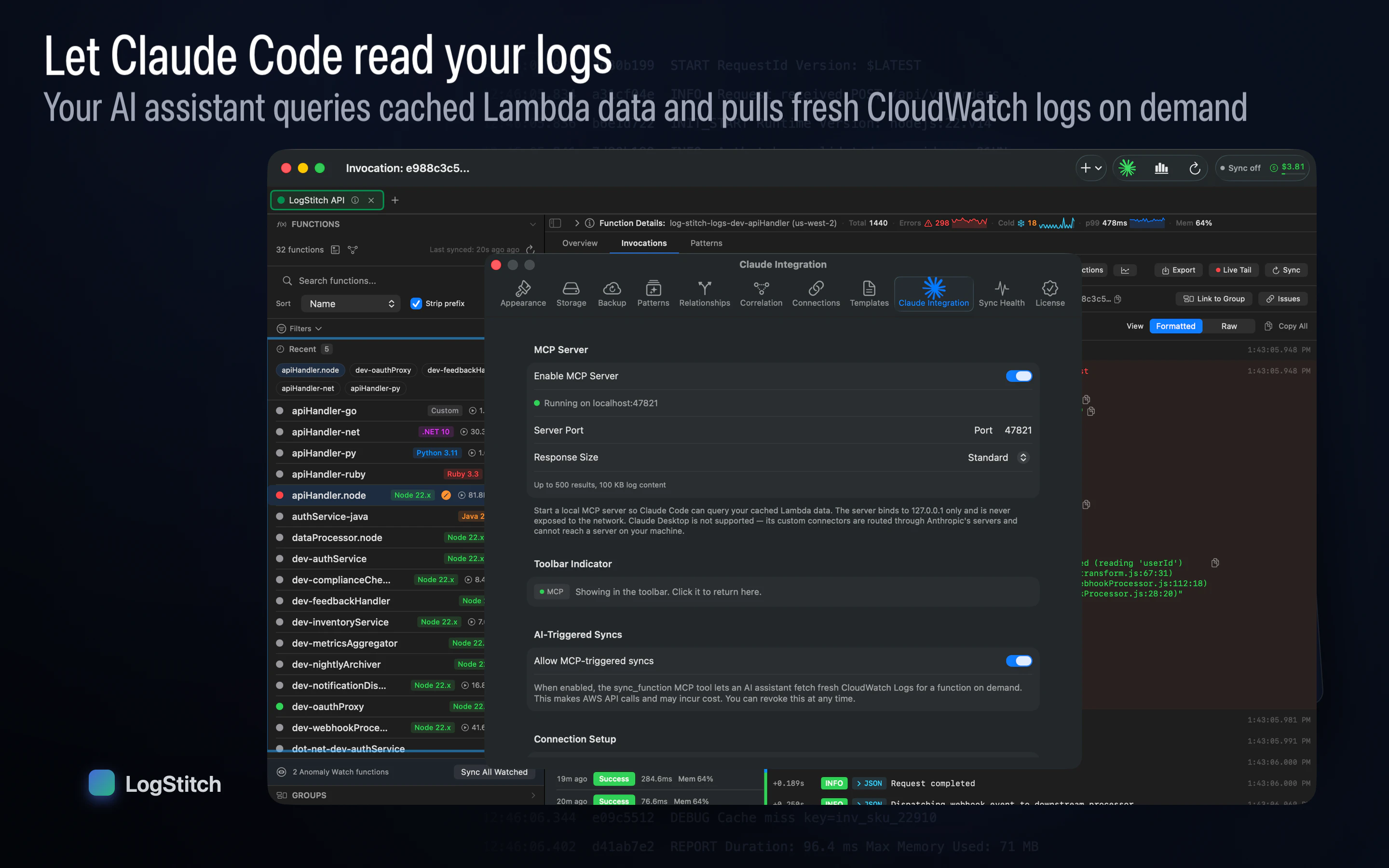
Task: Close the LogStitch API tab
Action: point(371,200)
